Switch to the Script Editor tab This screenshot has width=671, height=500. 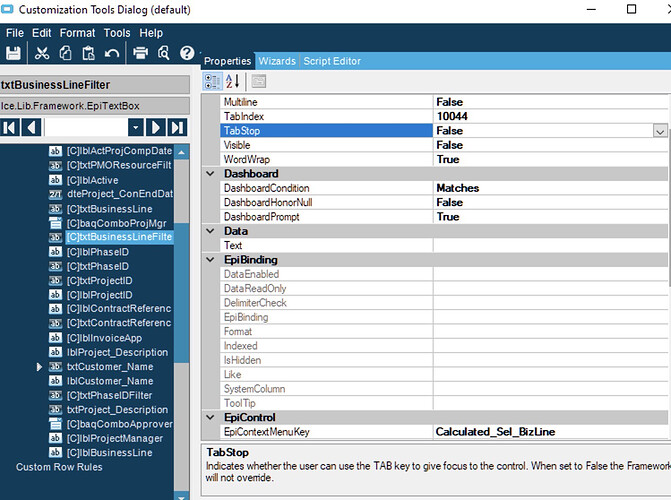[x=332, y=61]
